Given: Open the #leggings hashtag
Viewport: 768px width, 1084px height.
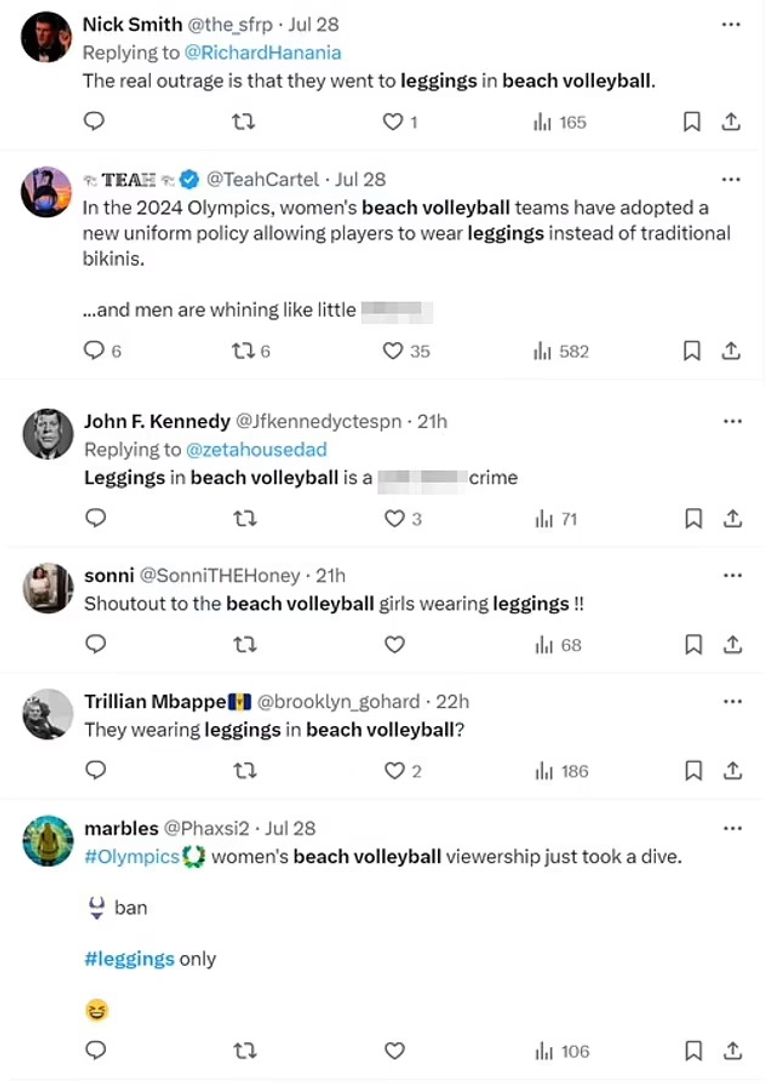Looking at the screenshot, I should coord(129,959).
